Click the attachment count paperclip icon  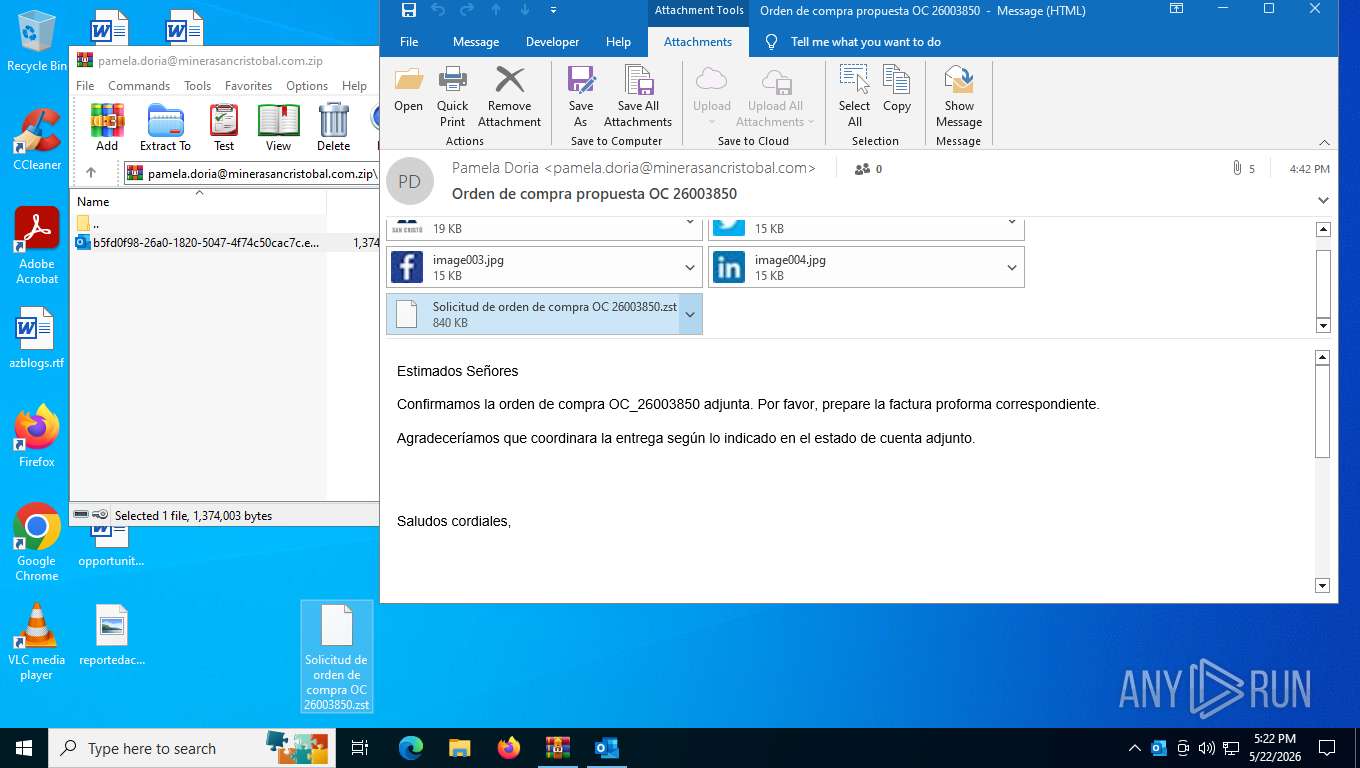[x=1237, y=169]
